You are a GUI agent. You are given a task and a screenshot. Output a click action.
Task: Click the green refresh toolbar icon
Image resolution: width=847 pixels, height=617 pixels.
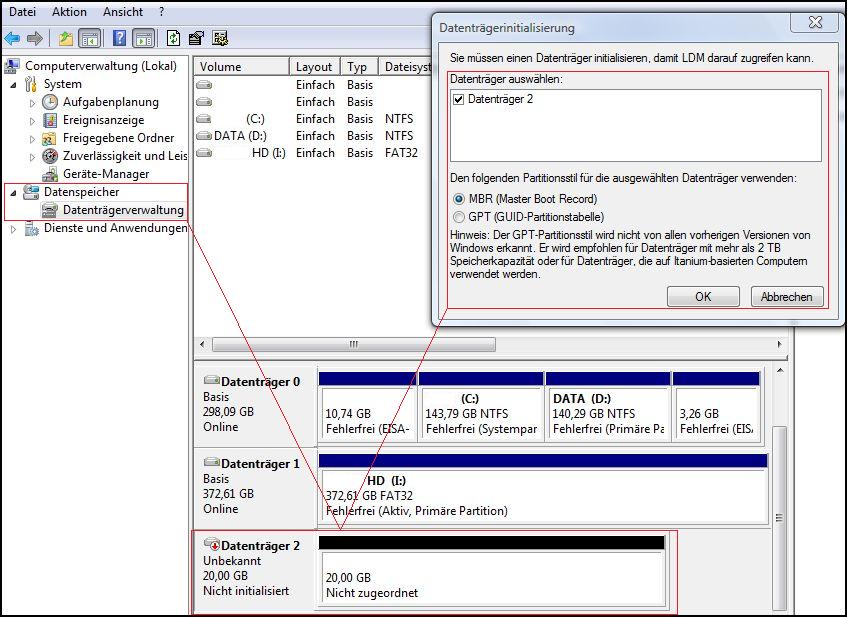coord(173,38)
